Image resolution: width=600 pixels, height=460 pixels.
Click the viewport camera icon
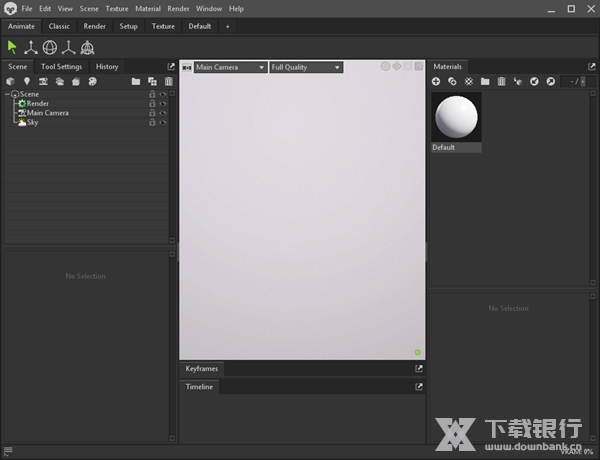pos(187,67)
